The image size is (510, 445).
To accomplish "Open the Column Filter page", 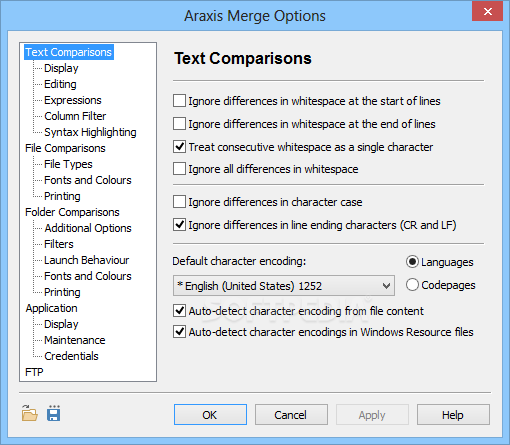I will [75, 116].
